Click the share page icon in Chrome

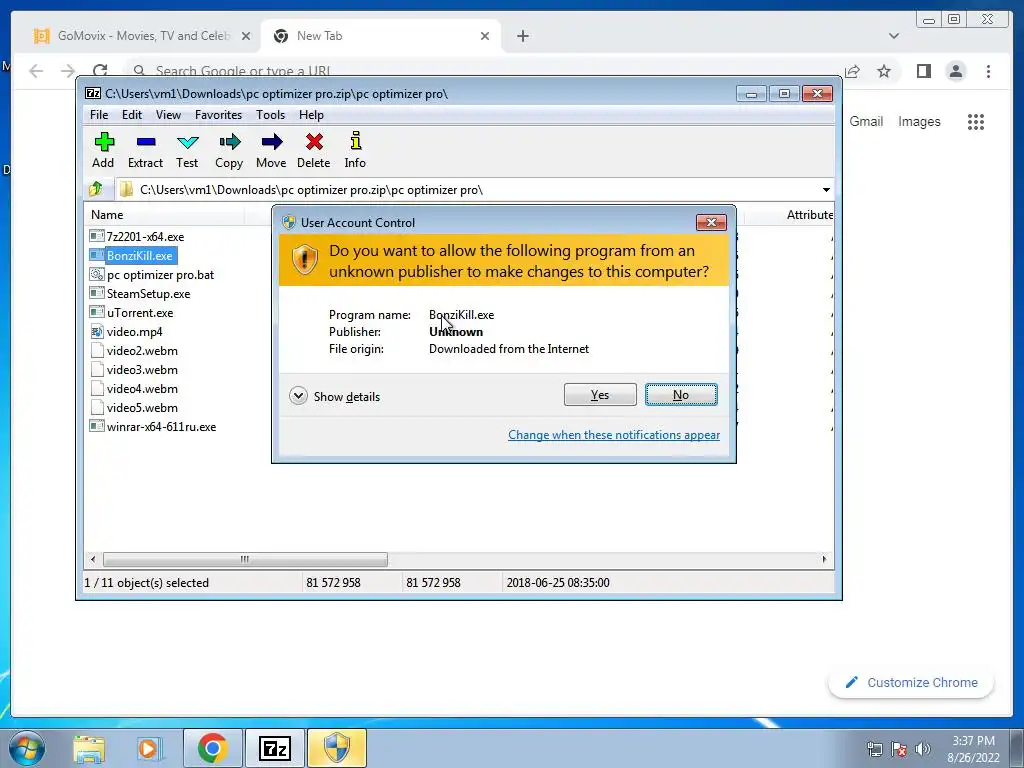coord(852,71)
